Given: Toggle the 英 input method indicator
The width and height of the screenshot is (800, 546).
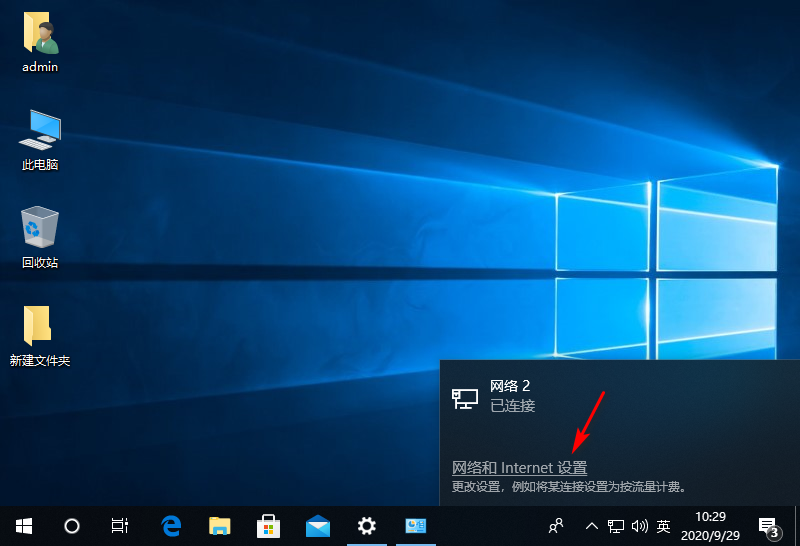Looking at the screenshot, I should click(x=663, y=525).
